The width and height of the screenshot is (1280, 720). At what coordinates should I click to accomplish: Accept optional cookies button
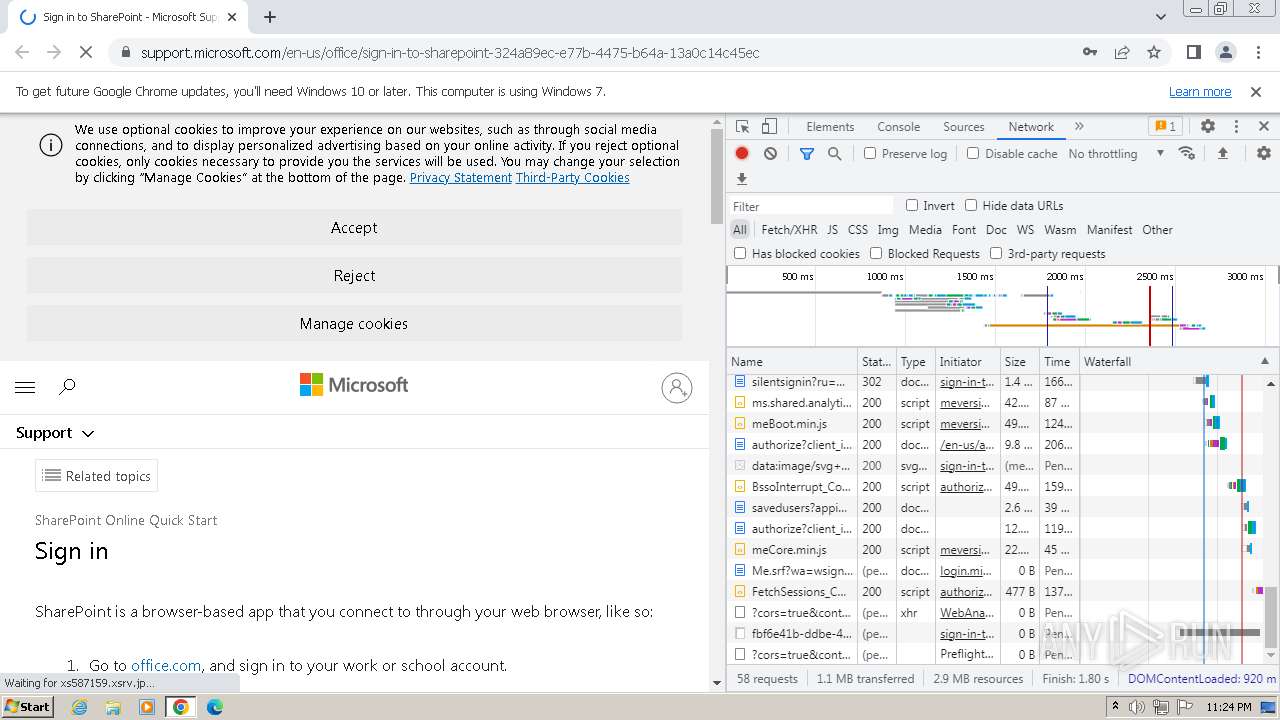point(354,228)
